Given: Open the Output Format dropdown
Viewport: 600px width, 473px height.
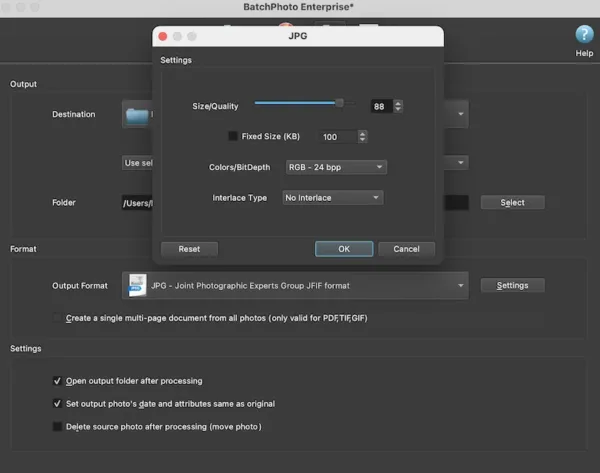Looking at the screenshot, I should [295, 285].
